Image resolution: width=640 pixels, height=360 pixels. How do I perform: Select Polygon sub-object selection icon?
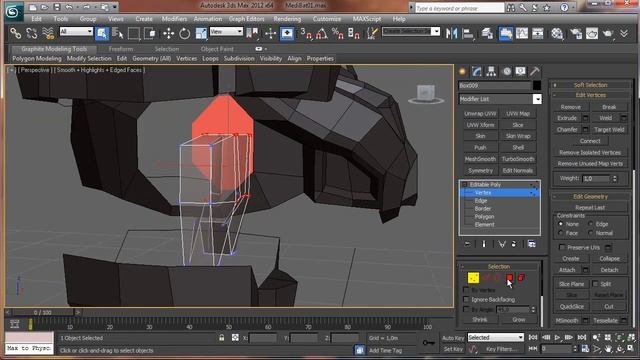pos(509,278)
